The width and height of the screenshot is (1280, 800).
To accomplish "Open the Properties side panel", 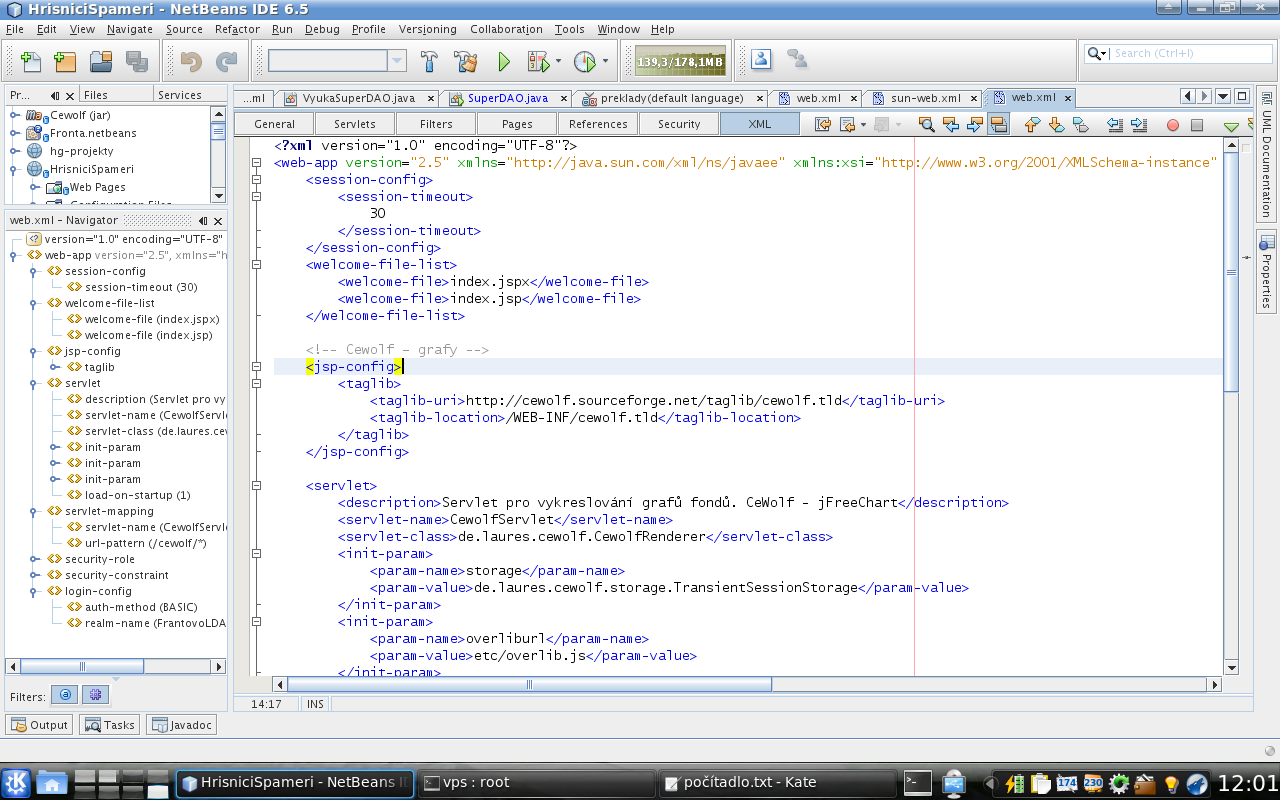I will coord(1266,272).
